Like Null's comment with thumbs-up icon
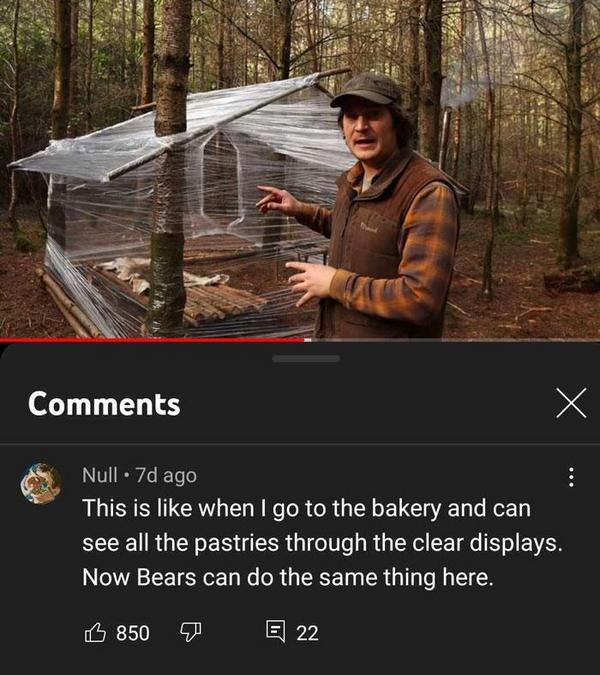Screen dimensions: 600x675 click(x=95, y=632)
